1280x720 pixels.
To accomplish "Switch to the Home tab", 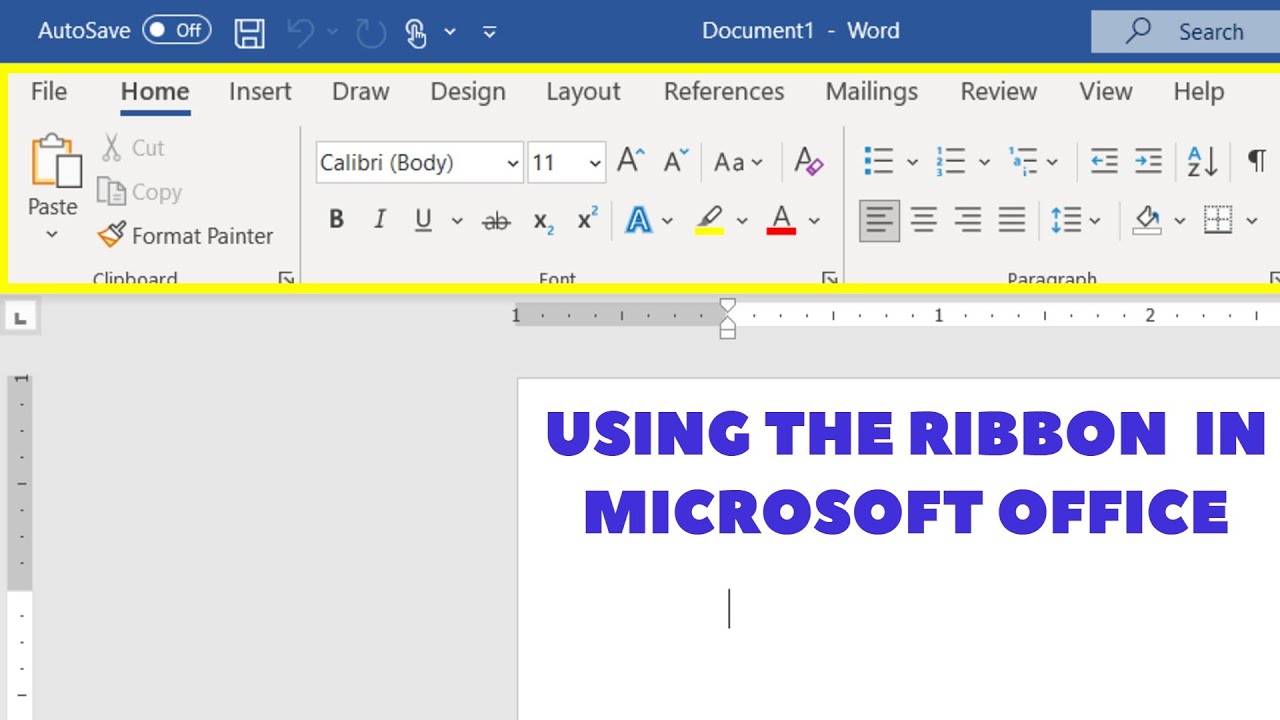I will (155, 92).
